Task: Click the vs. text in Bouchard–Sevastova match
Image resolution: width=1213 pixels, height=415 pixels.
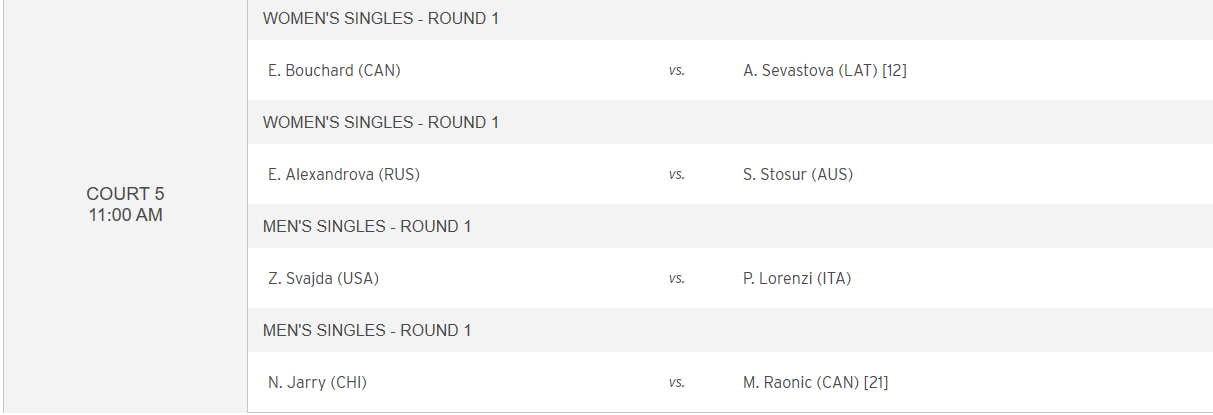Action: 677,71
